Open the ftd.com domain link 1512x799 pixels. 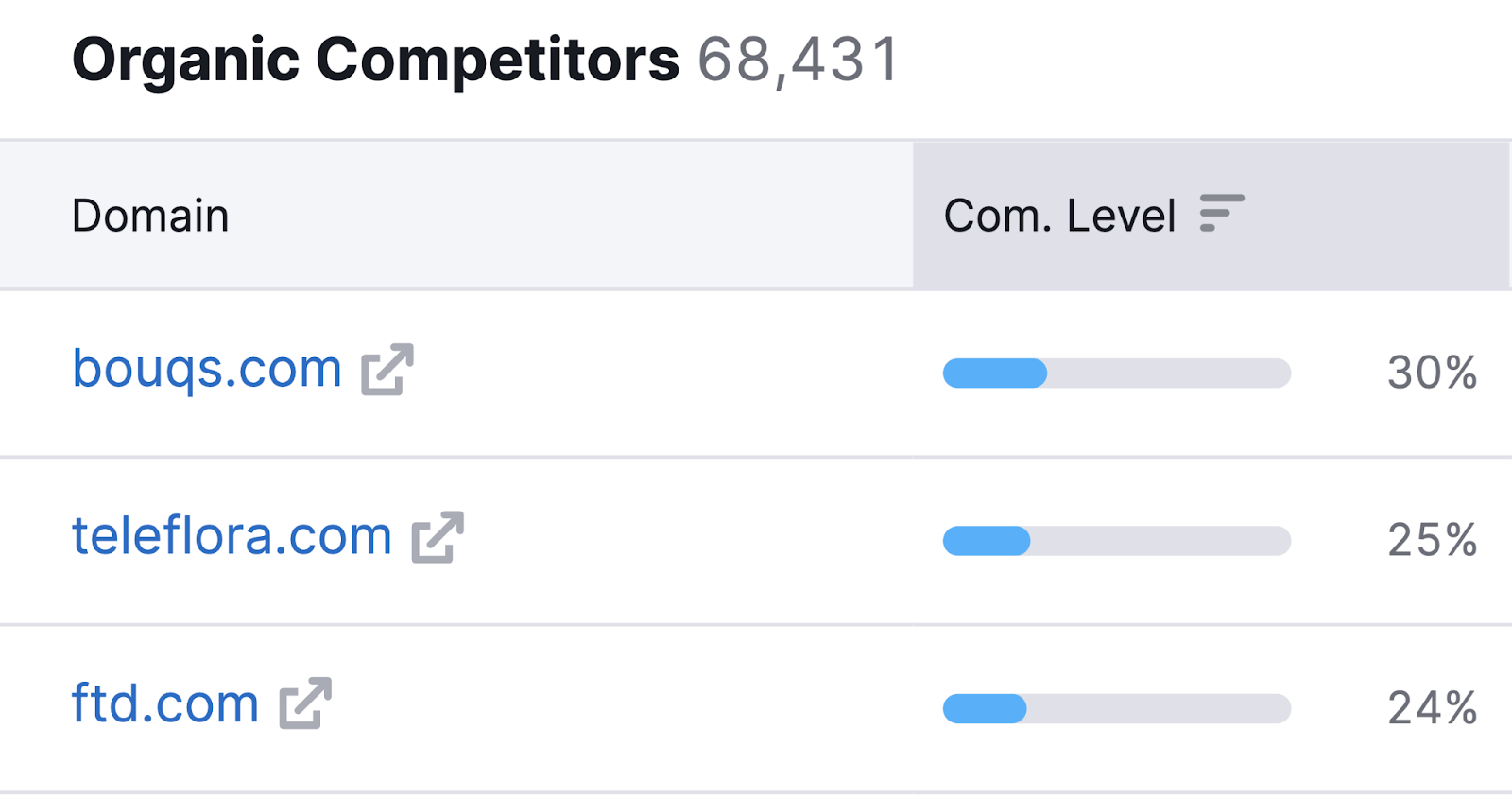[165, 703]
